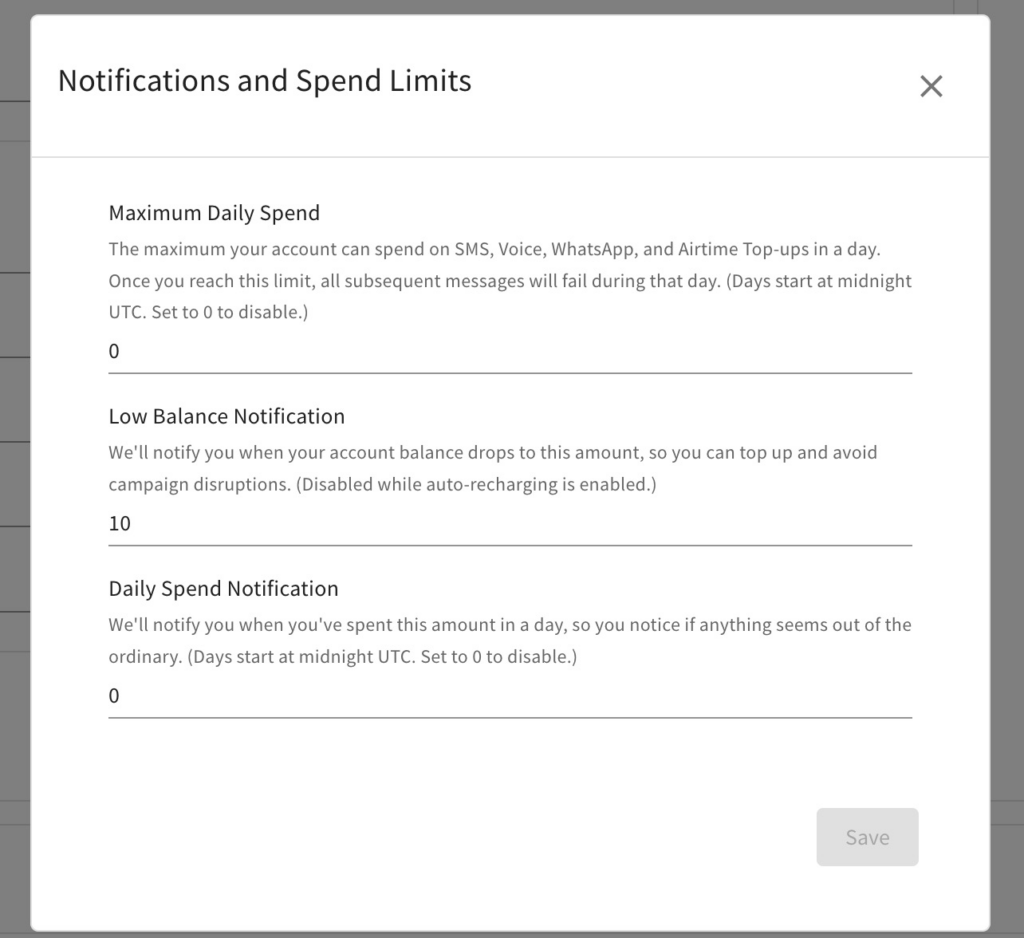Close the Notifications and Spend Limits dialog
This screenshot has width=1024, height=938.
point(931,87)
